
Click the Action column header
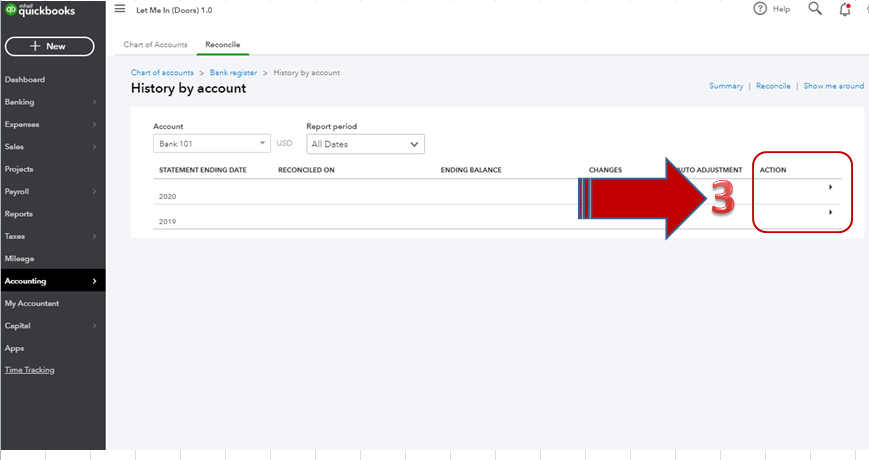[x=773, y=170]
